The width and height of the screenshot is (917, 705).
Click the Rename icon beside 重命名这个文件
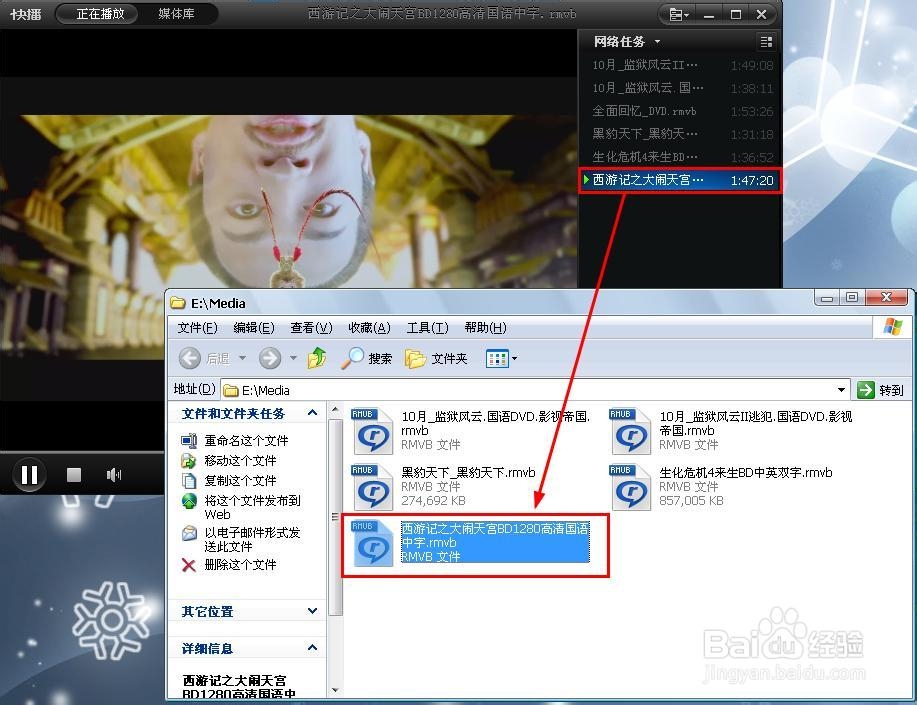(x=189, y=441)
